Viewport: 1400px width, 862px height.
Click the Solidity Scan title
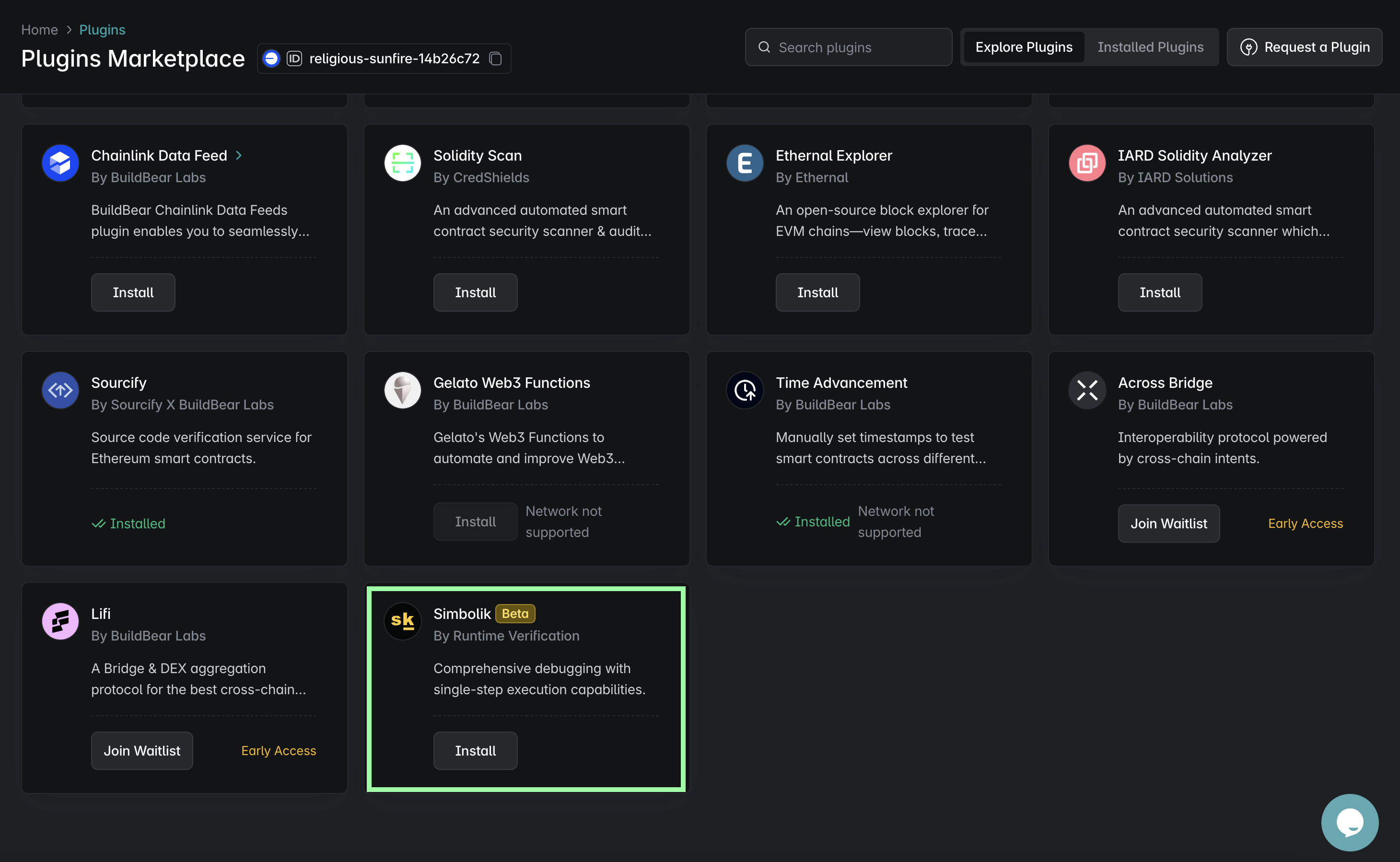[x=478, y=155]
